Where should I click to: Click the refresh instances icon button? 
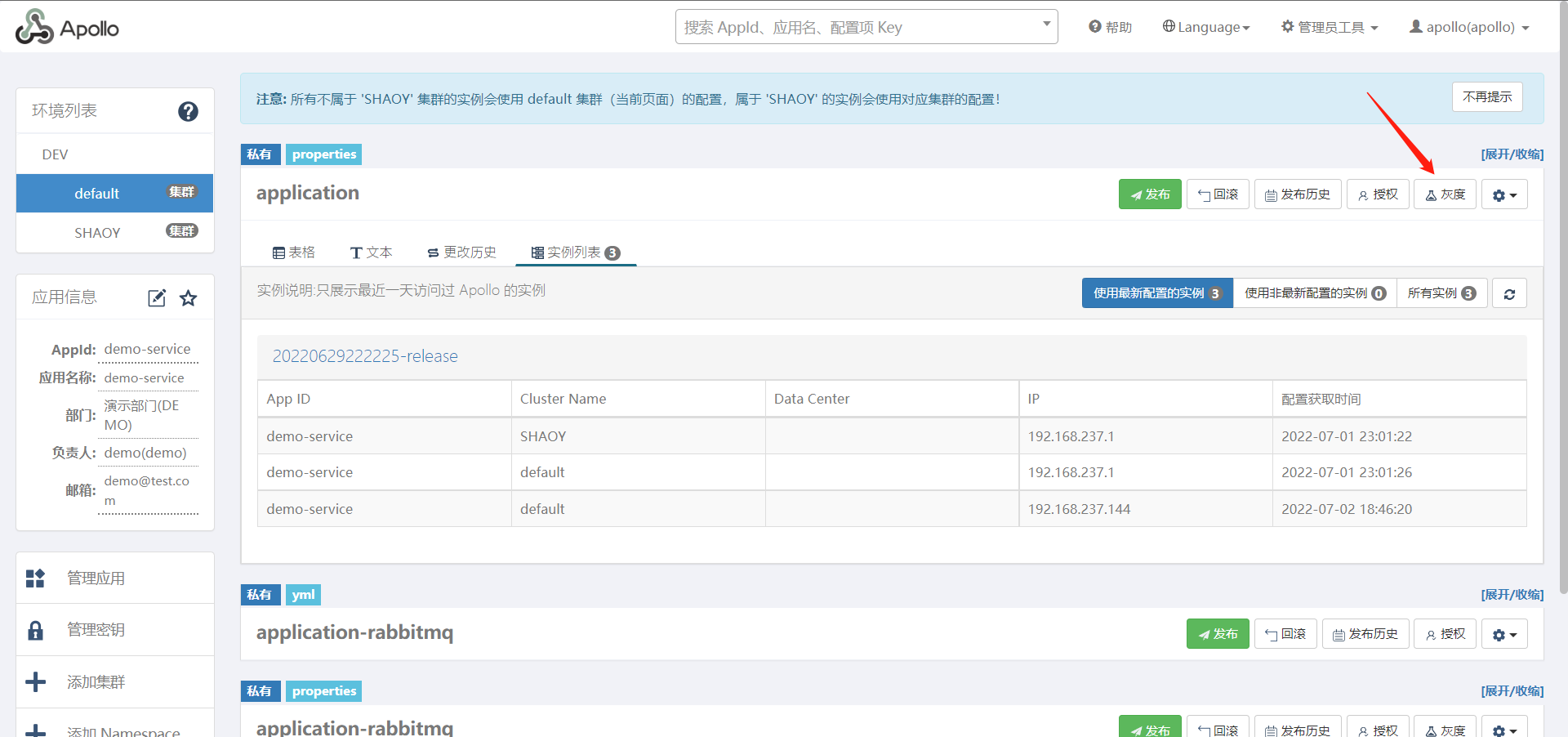click(1509, 294)
